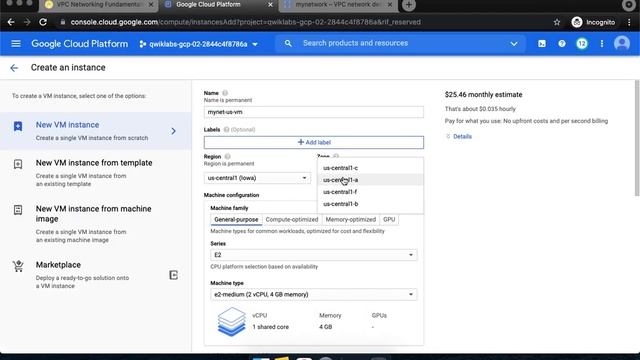Image resolution: width=640 pixels, height=360 pixels.
Task: Click the New VM instance bookmark icon
Action: pos(18,126)
